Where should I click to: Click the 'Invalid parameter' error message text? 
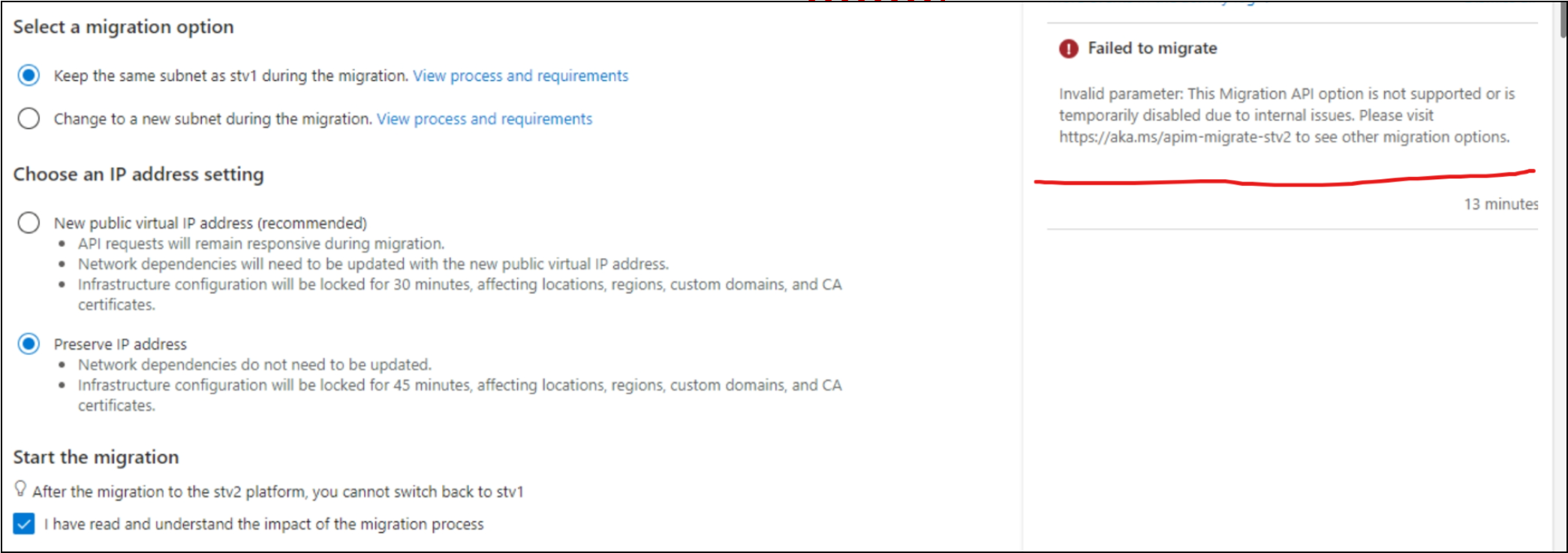click(x=1286, y=115)
